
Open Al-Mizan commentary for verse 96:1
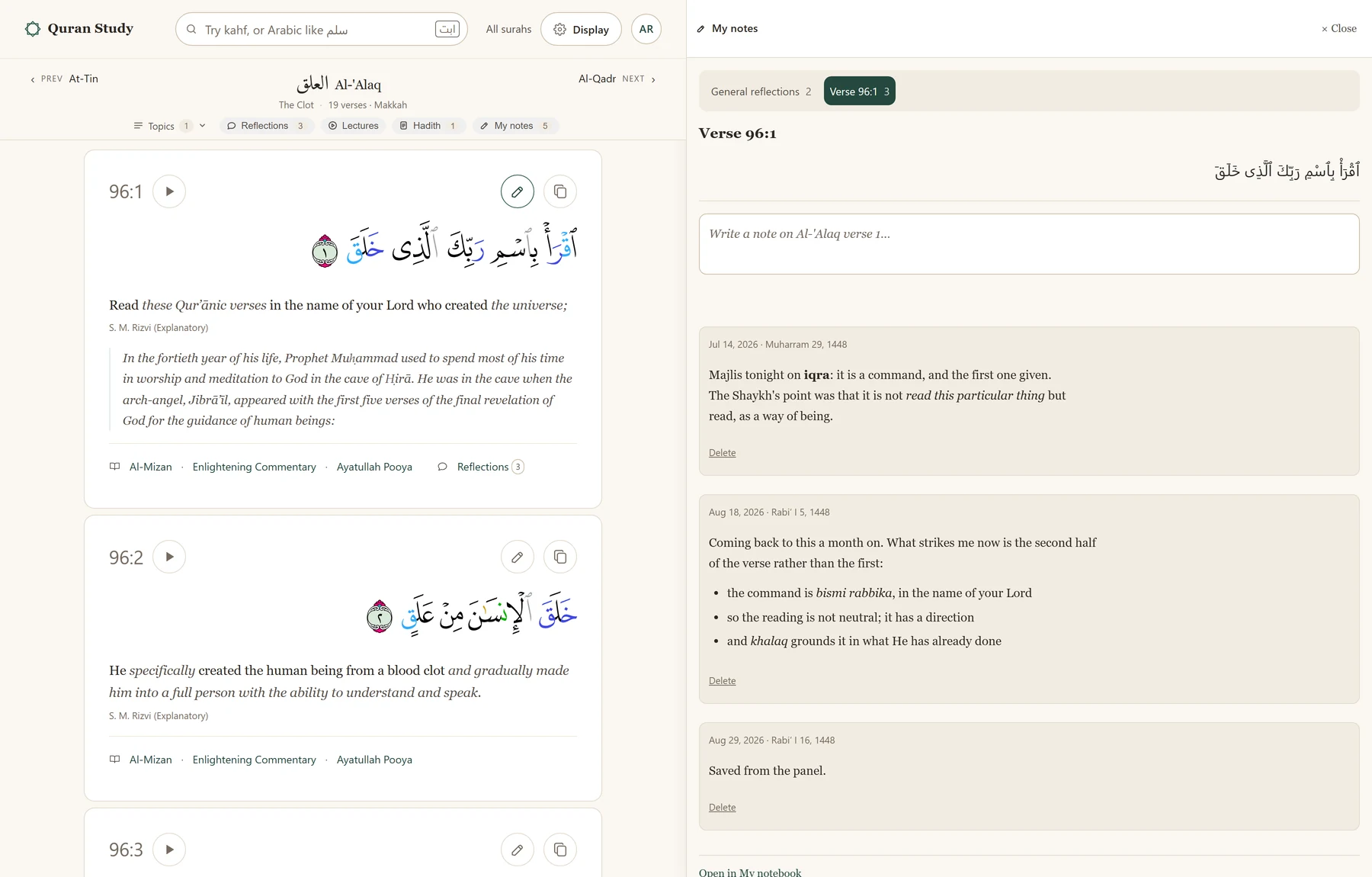(150, 467)
